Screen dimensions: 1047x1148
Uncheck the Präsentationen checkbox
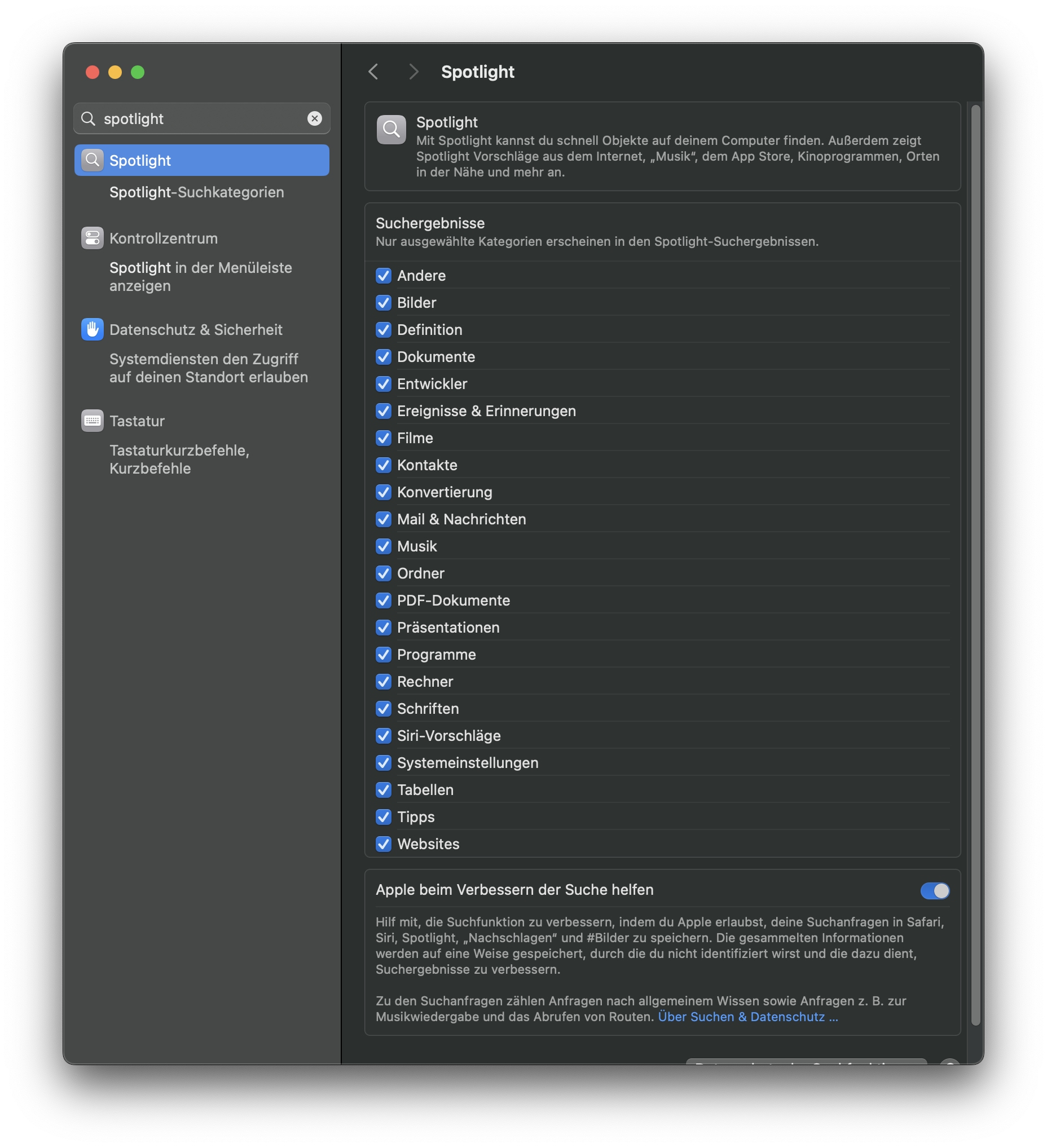[x=384, y=628]
